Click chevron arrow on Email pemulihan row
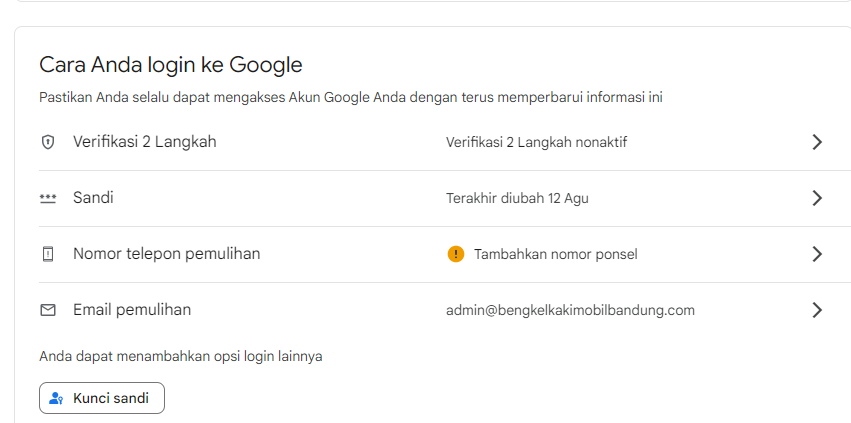Viewport: 851px width, 423px height. (x=817, y=310)
